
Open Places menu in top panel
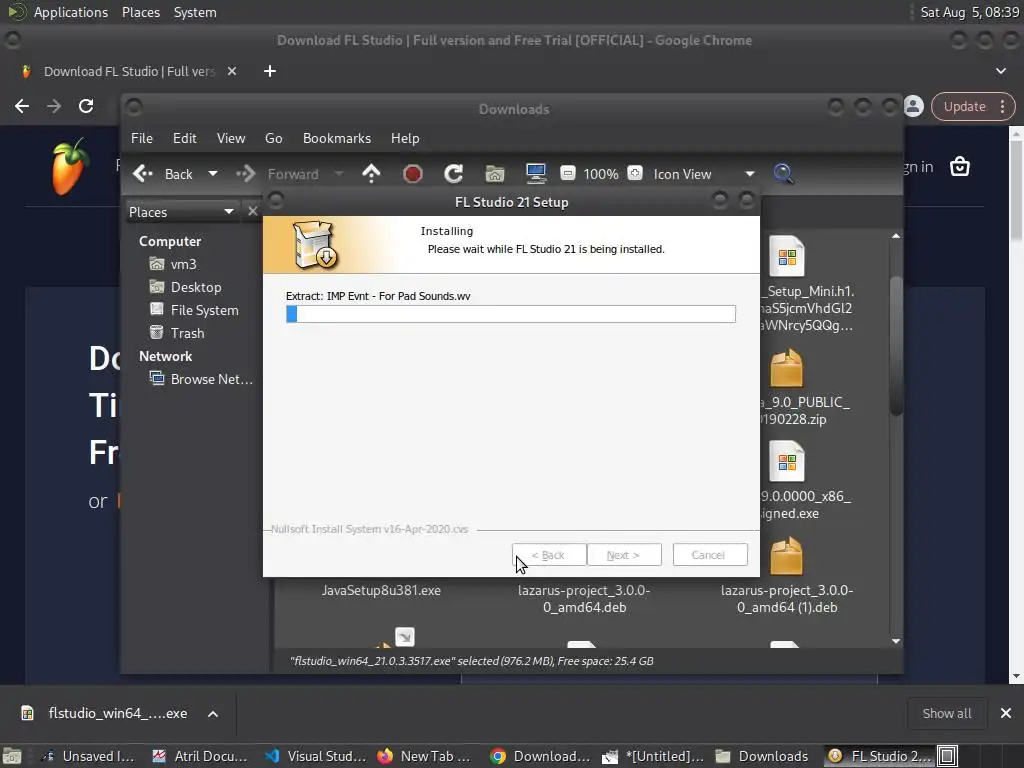140,12
